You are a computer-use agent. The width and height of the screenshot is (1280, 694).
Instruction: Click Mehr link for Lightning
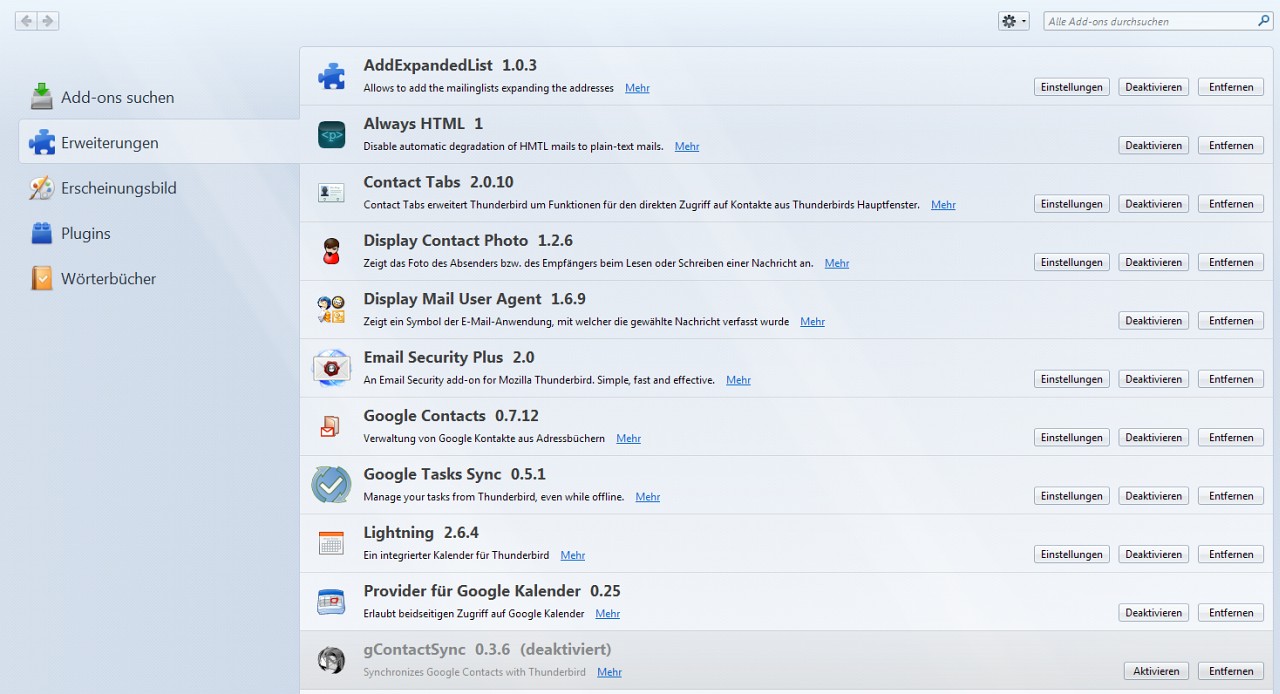point(573,555)
